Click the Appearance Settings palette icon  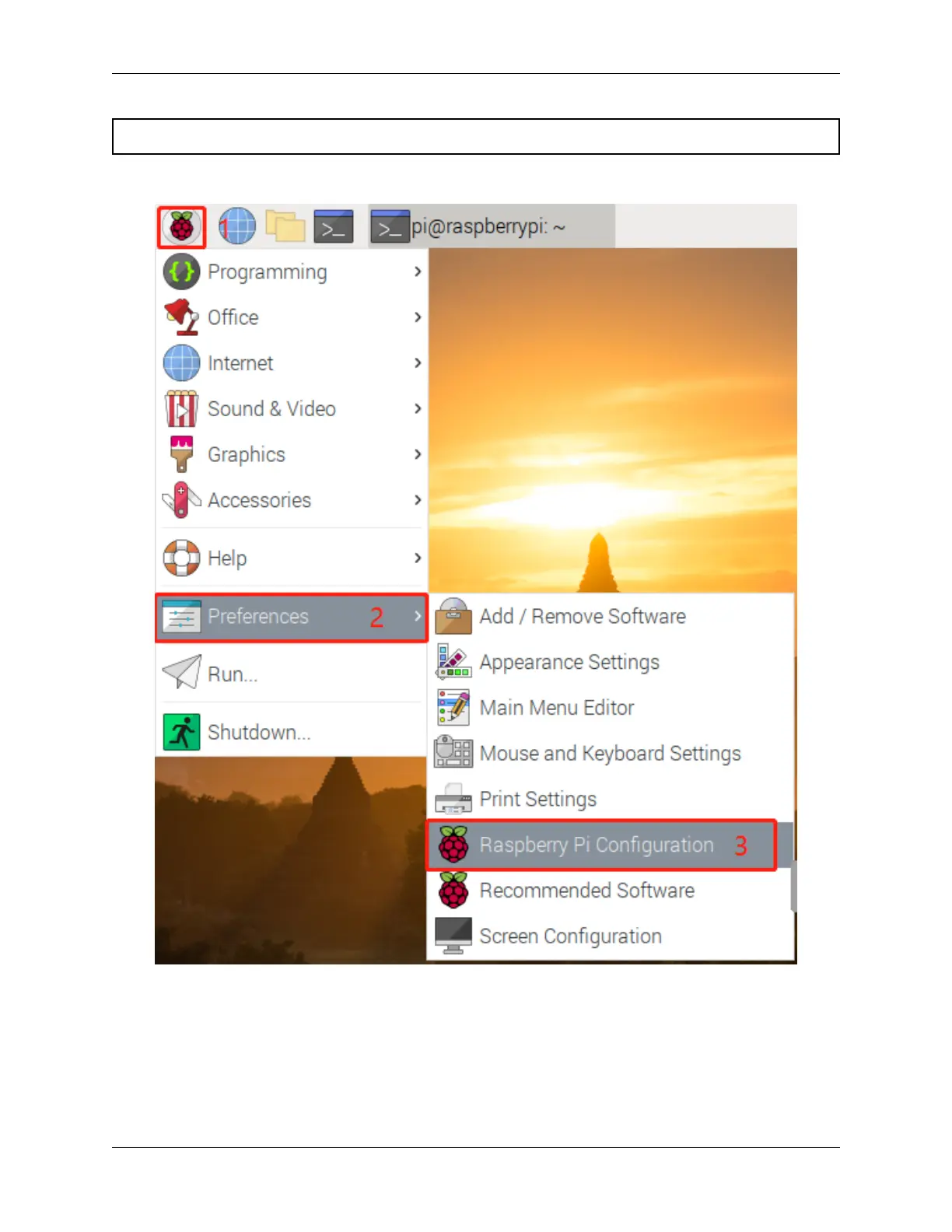click(x=453, y=662)
